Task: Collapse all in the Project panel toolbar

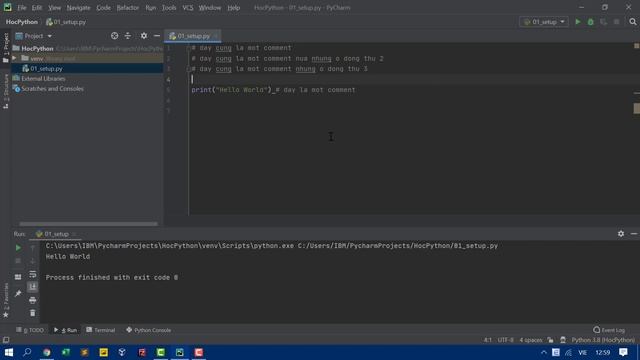Action: (128, 36)
